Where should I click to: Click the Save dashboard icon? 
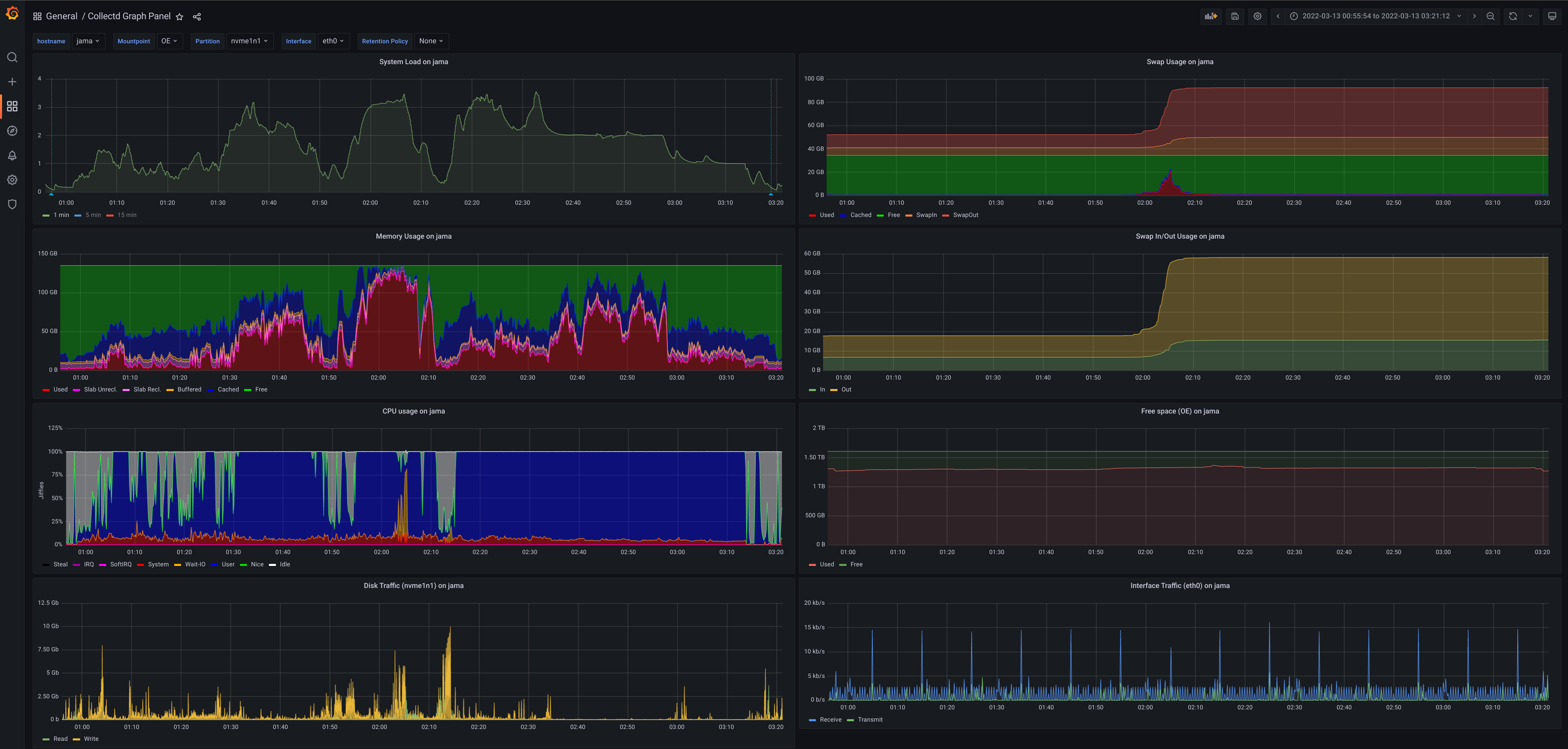[1234, 16]
